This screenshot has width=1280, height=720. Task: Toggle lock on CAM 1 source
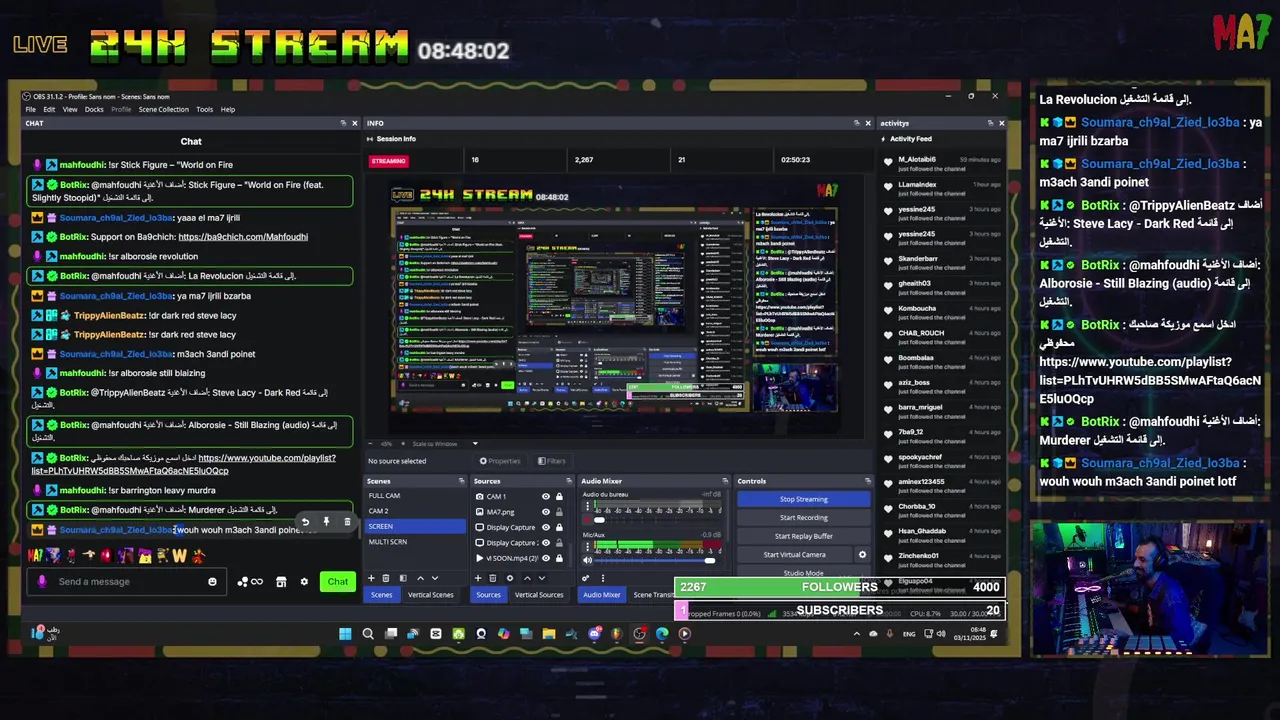559,496
